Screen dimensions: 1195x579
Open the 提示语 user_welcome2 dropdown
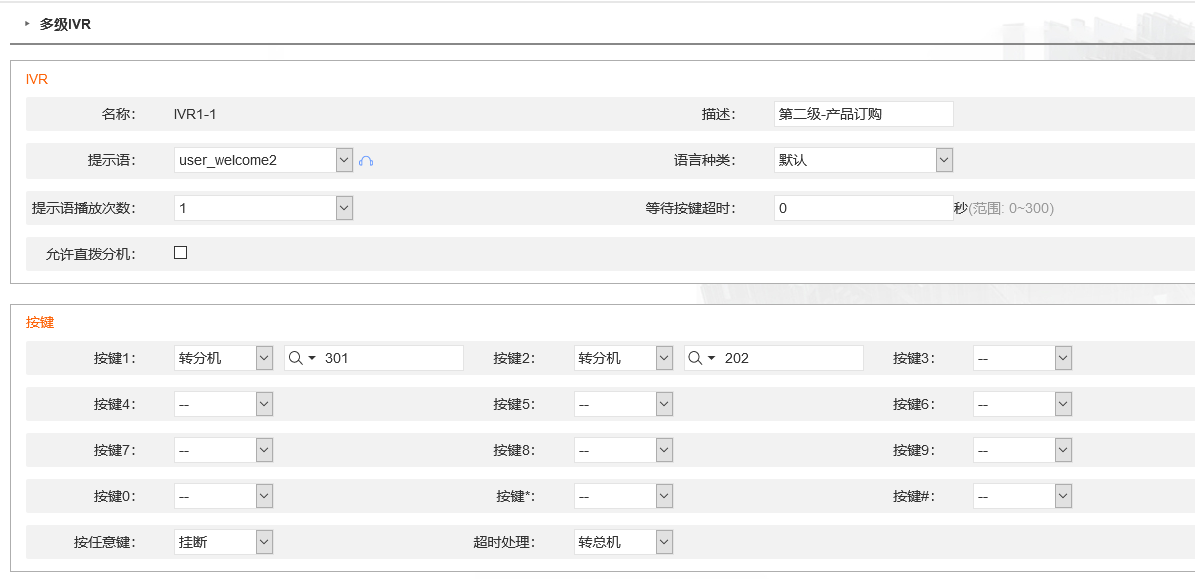point(264,160)
